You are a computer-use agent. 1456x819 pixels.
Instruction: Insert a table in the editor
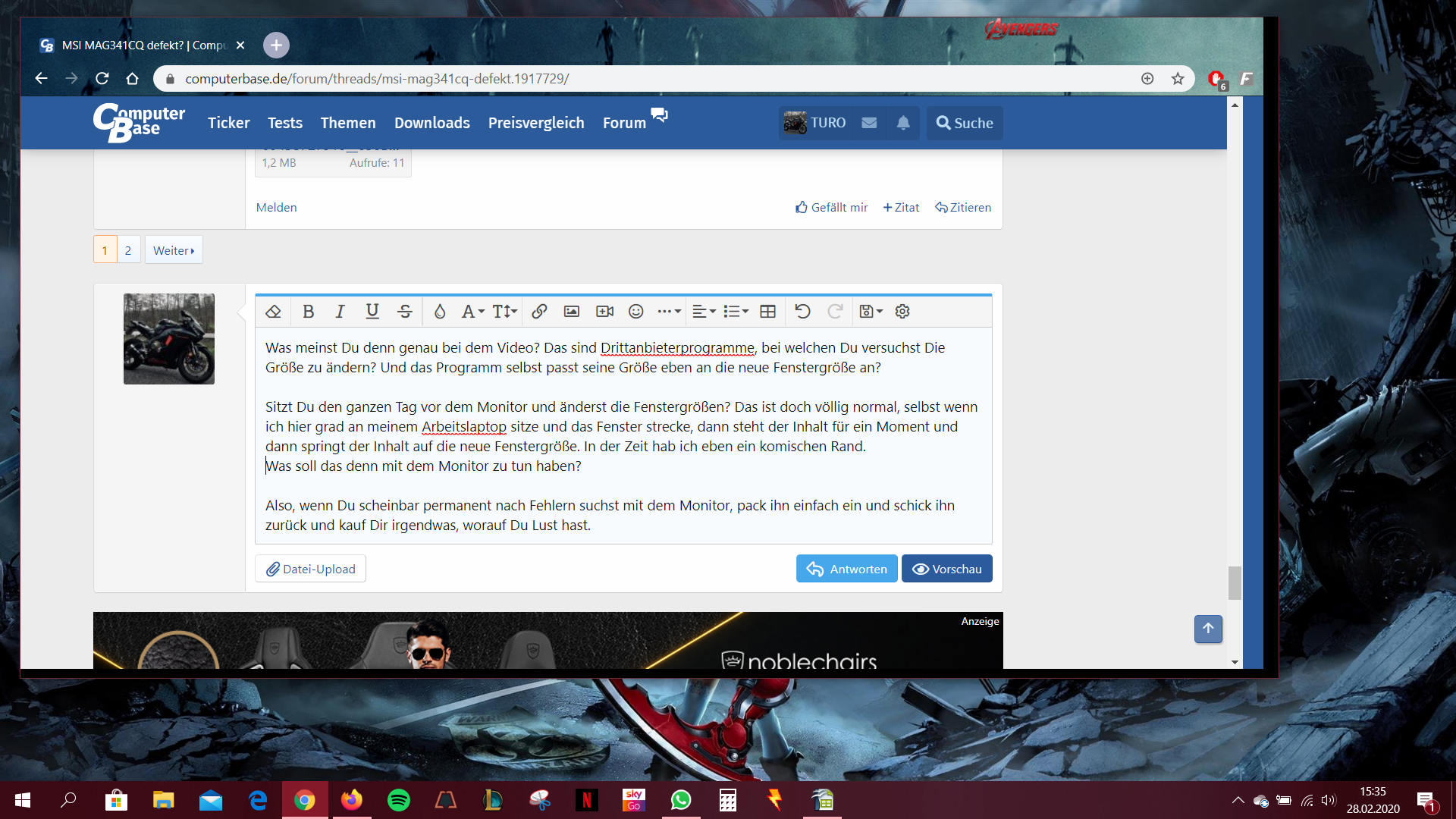click(x=767, y=312)
